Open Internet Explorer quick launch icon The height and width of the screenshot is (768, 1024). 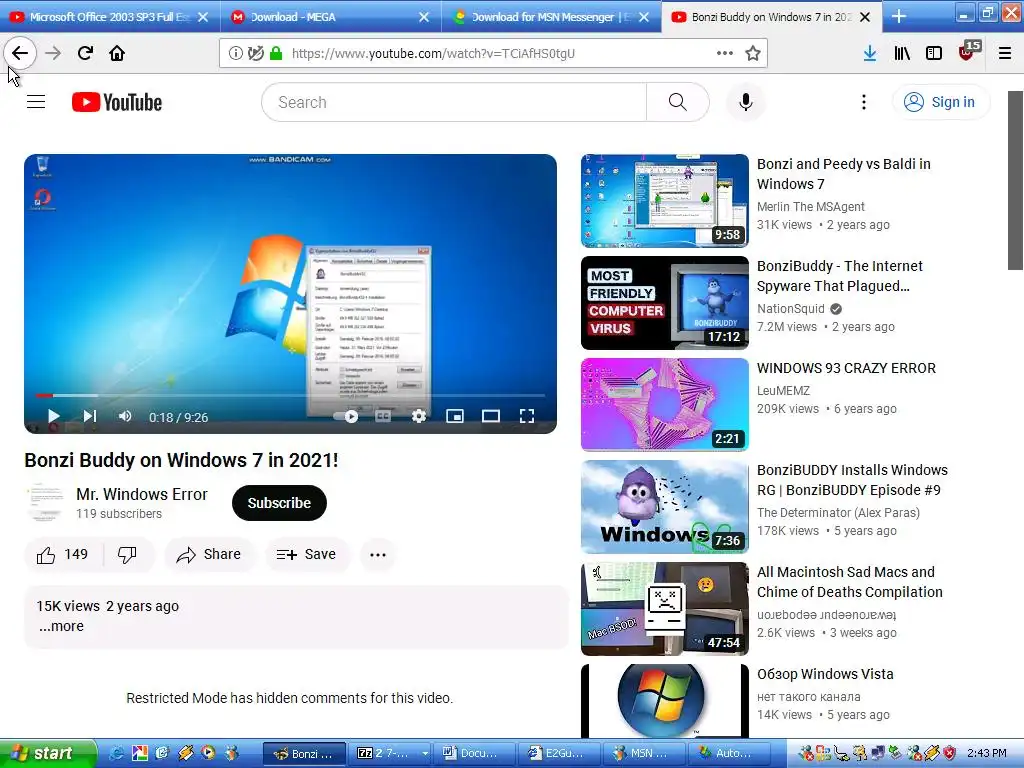(x=116, y=753)
